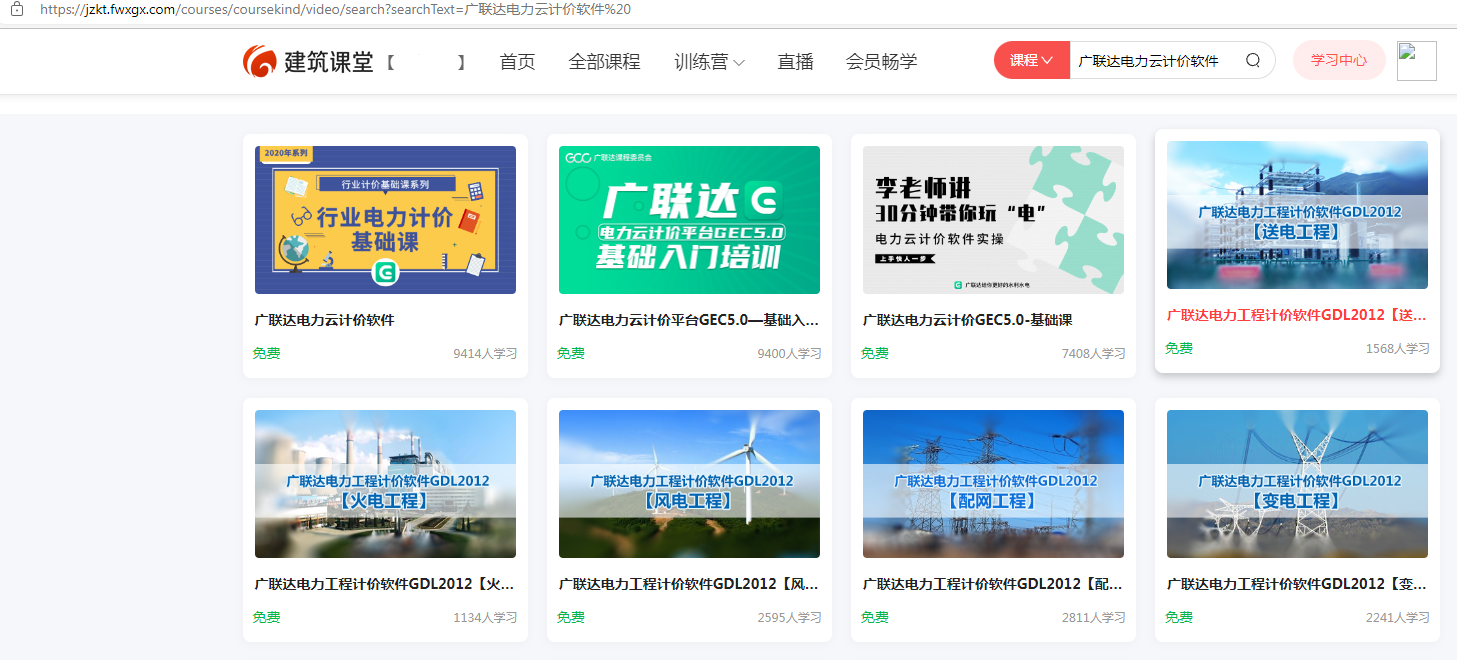
Task: Click the browser URL address text
Action: [x=335, y=9]
